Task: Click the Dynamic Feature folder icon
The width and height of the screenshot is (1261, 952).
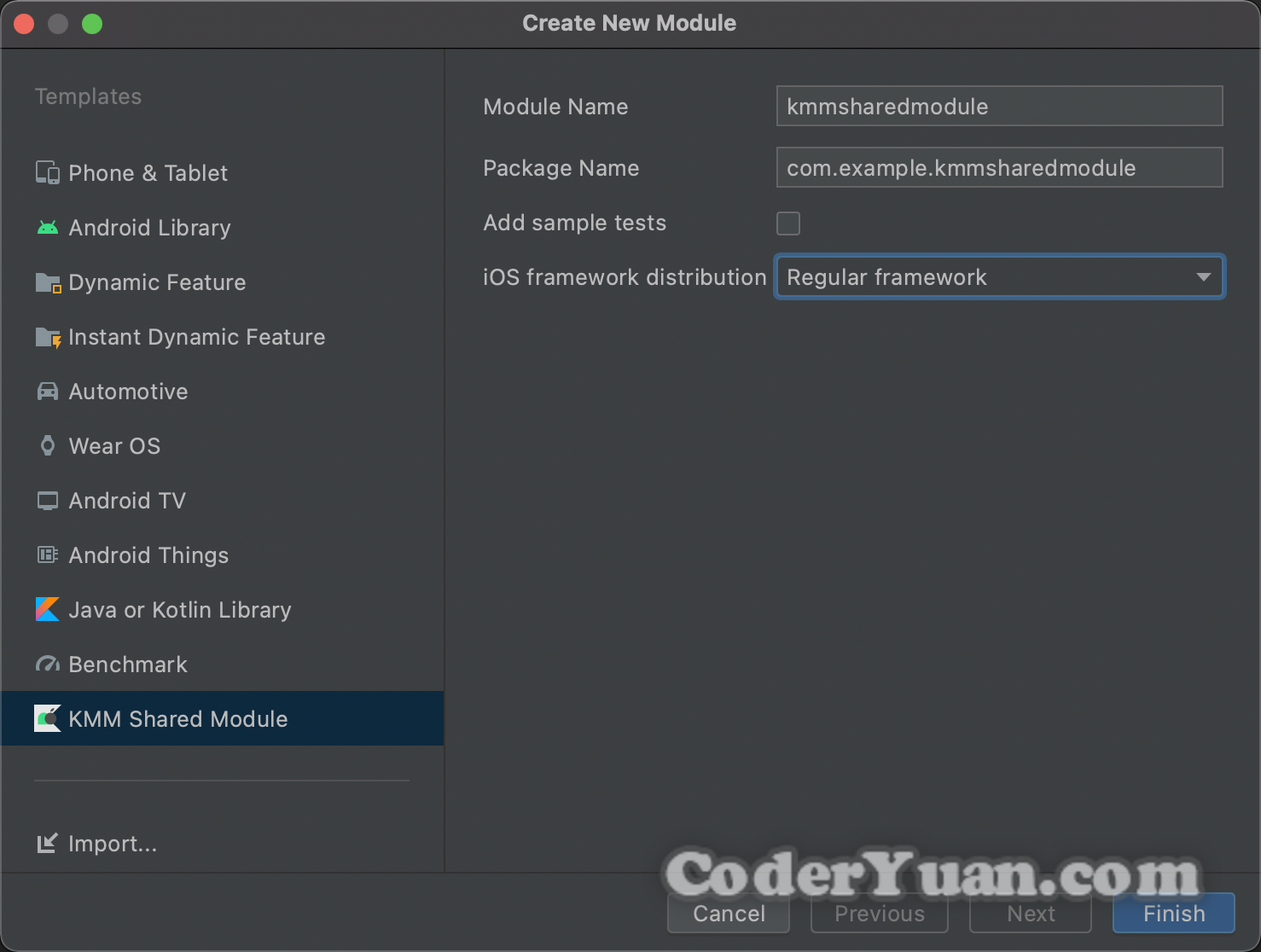Action: click(48, 282)
